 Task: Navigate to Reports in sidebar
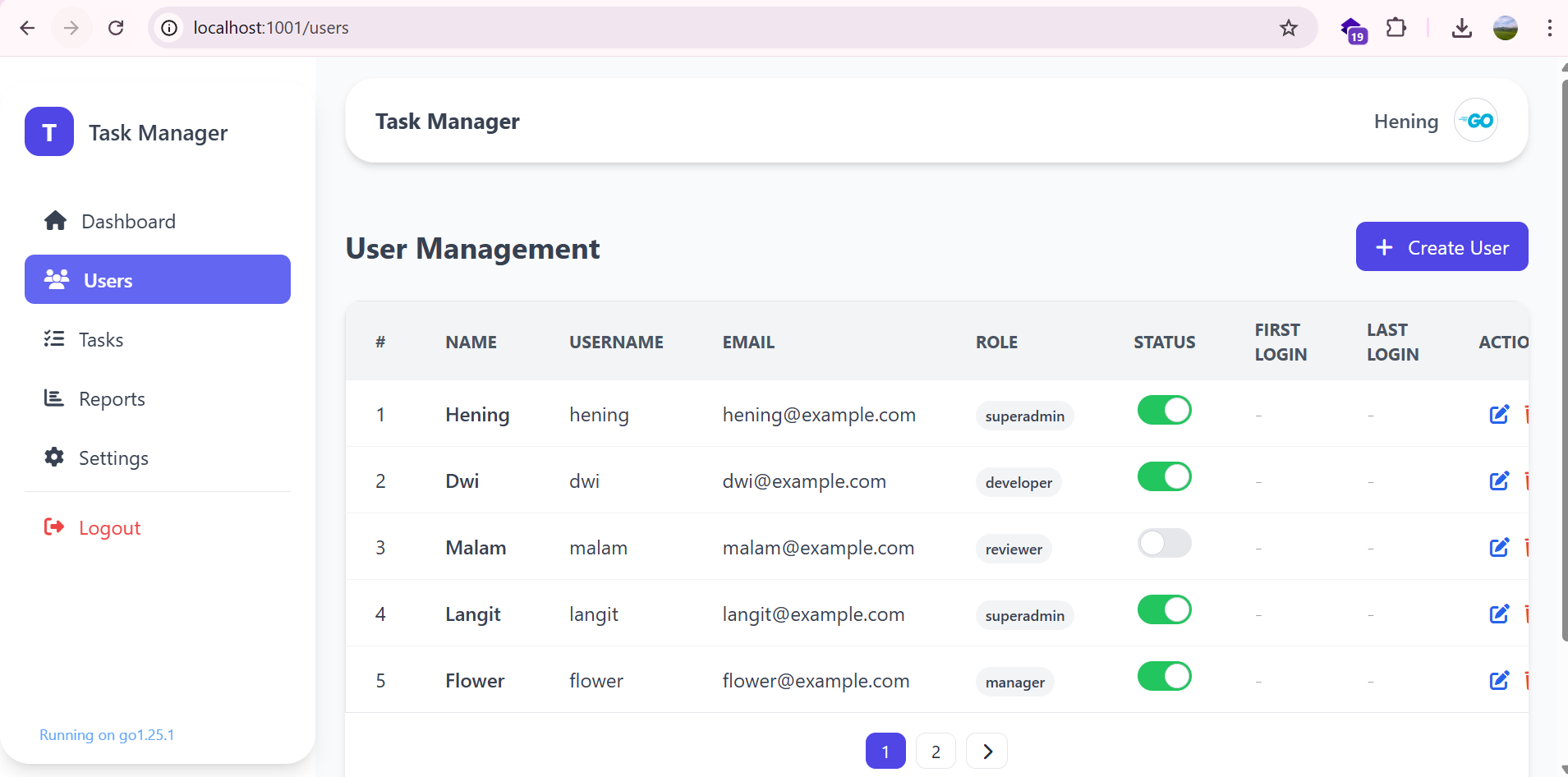point(112,398)
